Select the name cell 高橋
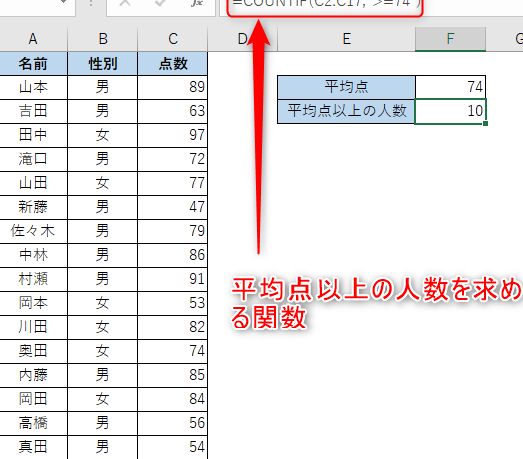 coord(33,424)
